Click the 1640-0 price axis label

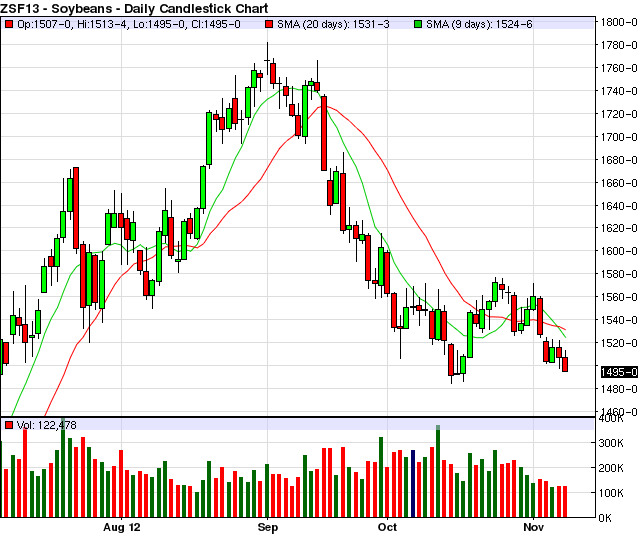pos(619,206)
